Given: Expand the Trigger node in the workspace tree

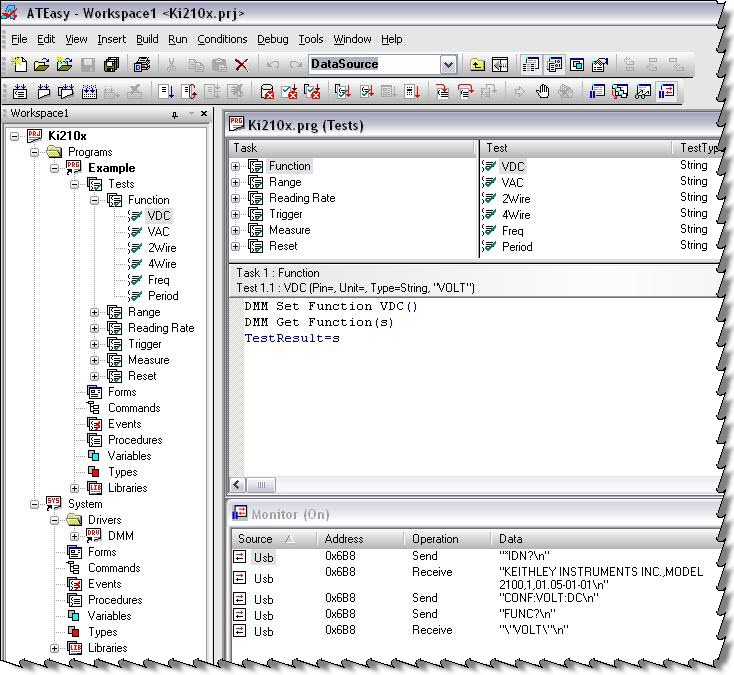Looking at the screenshot, I should click(x=95, y=344).
